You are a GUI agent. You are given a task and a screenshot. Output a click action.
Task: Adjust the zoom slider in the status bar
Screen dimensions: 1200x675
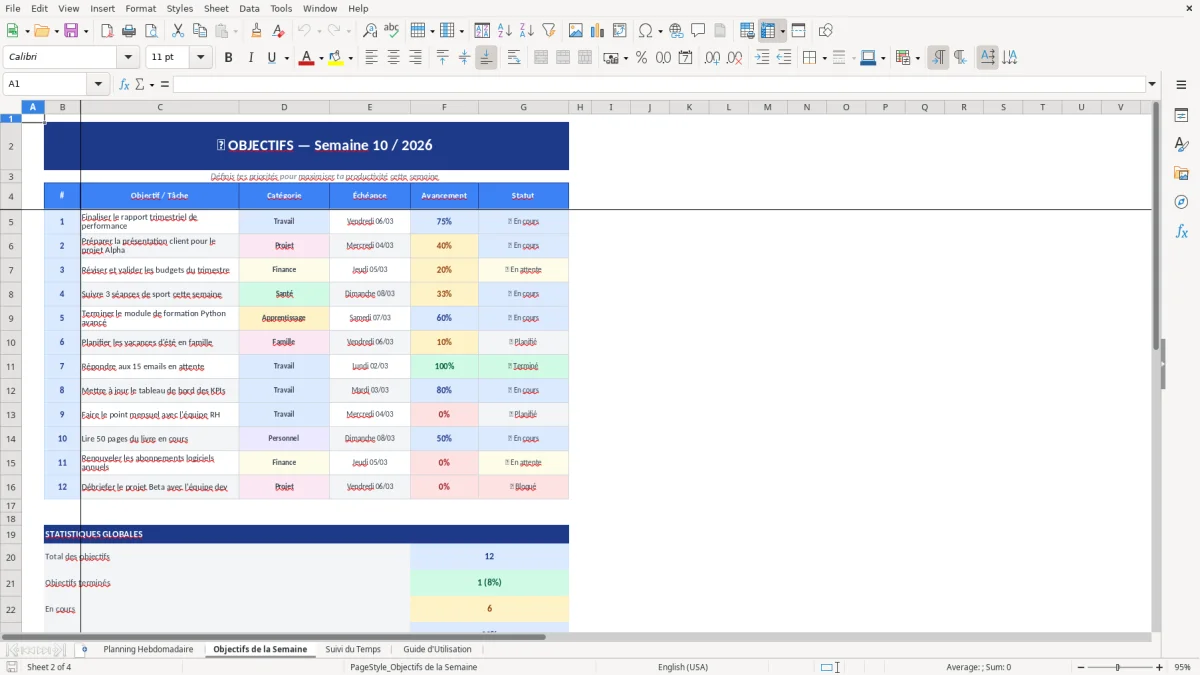(1117, 667)
